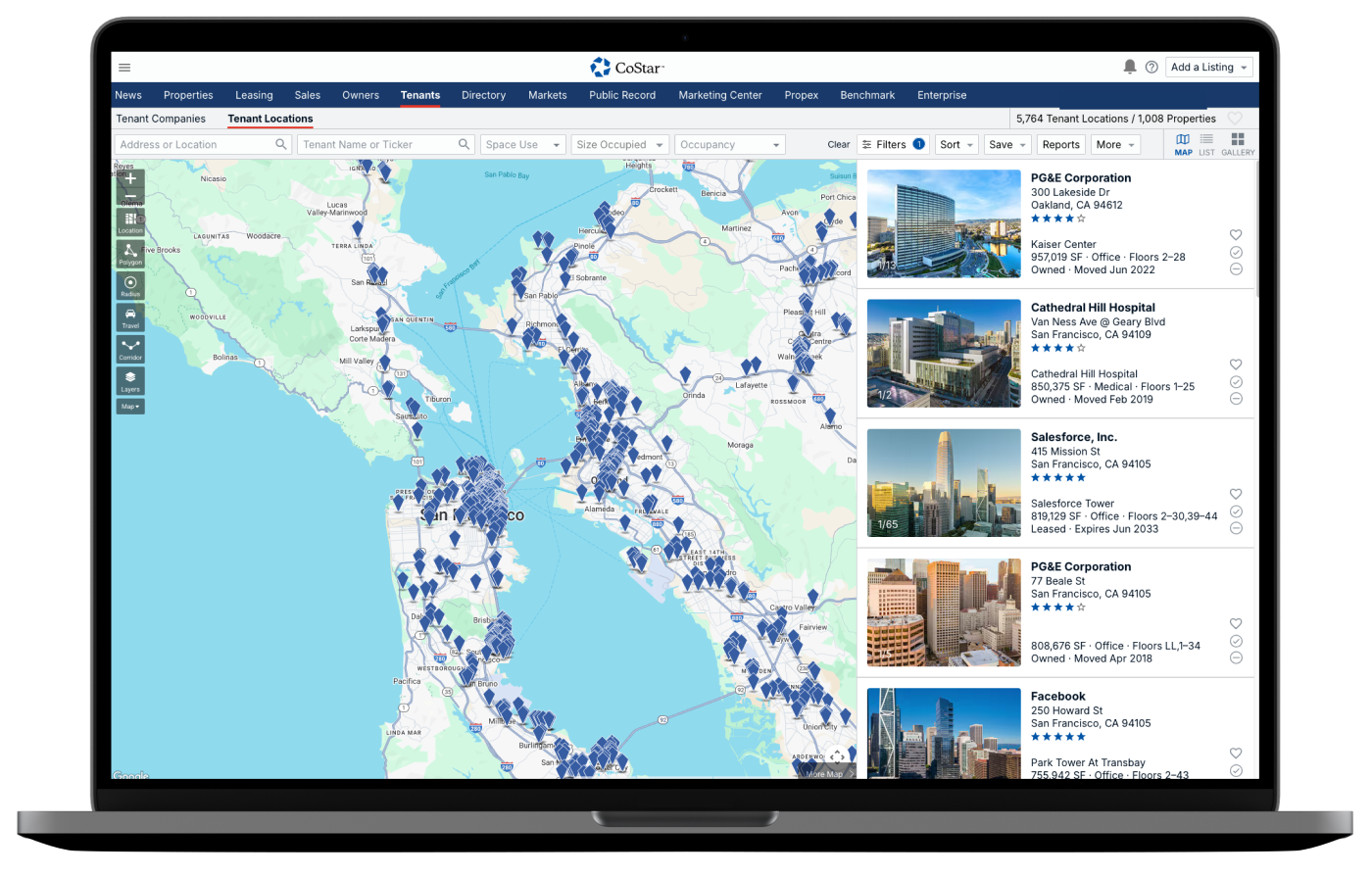The height and width of the screenshot is (876, 1372).
Task: Expand the Space Use dropdown
Action: [x=522, y=145]
